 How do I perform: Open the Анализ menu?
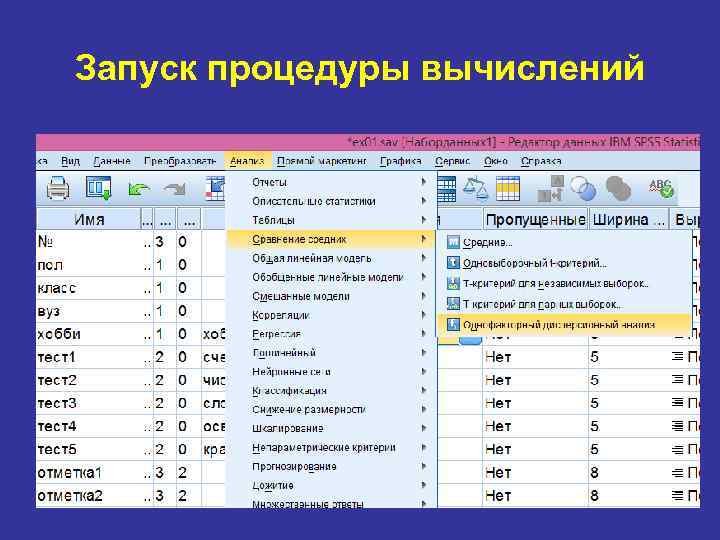[247, 161]
